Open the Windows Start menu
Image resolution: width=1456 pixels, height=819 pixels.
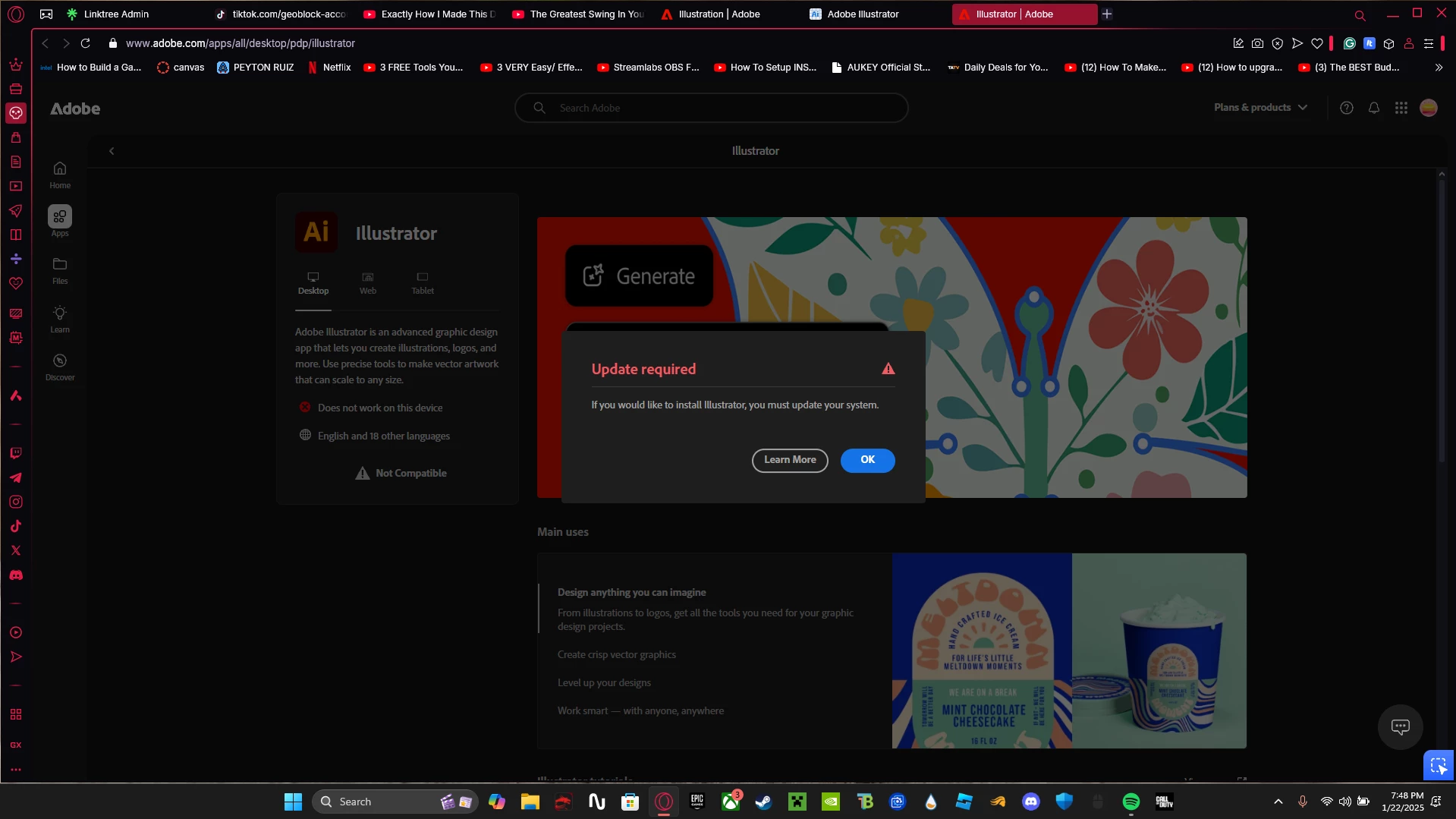[x=293, y=802]
